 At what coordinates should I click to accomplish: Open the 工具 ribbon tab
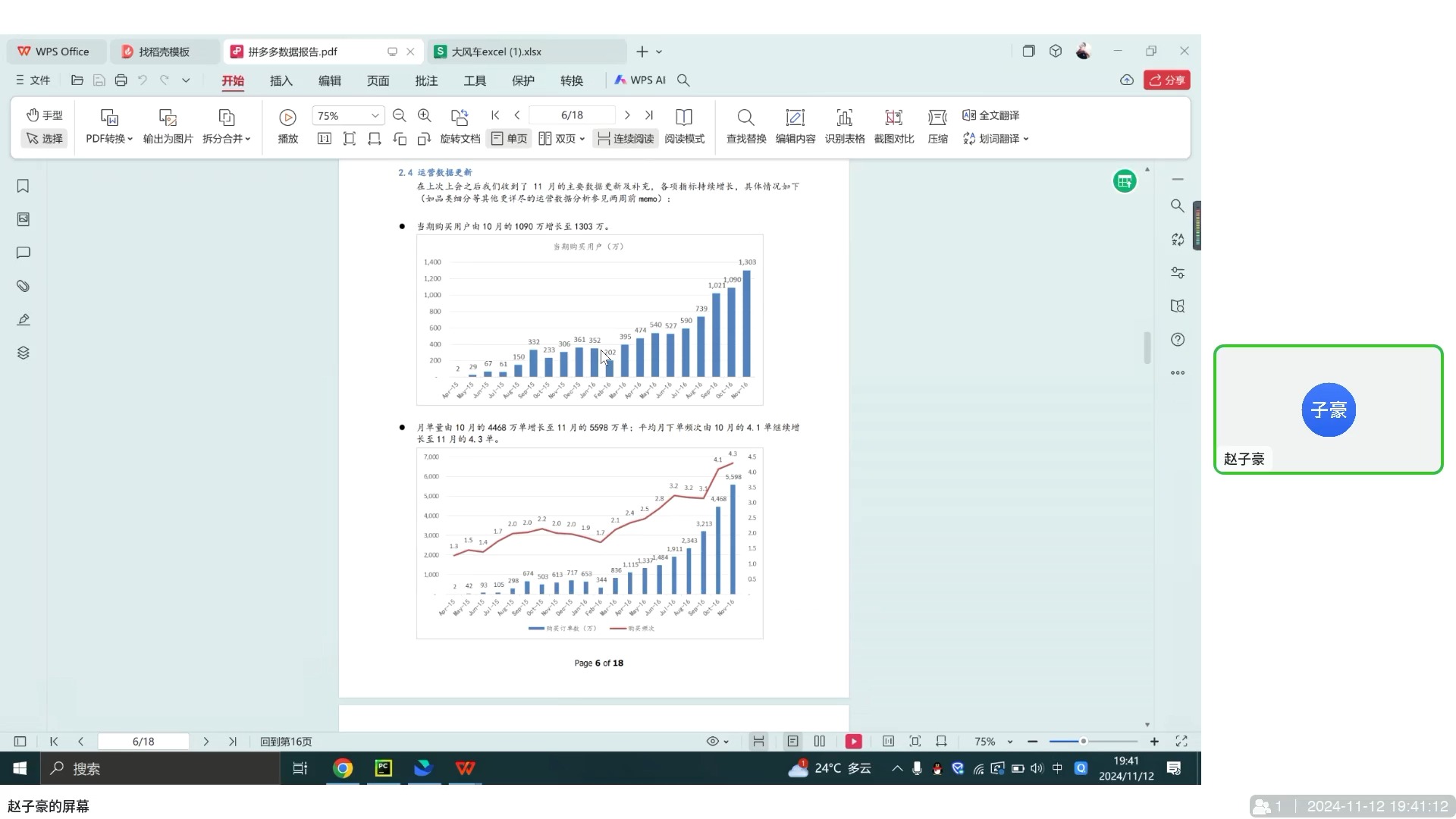(475, 80)
